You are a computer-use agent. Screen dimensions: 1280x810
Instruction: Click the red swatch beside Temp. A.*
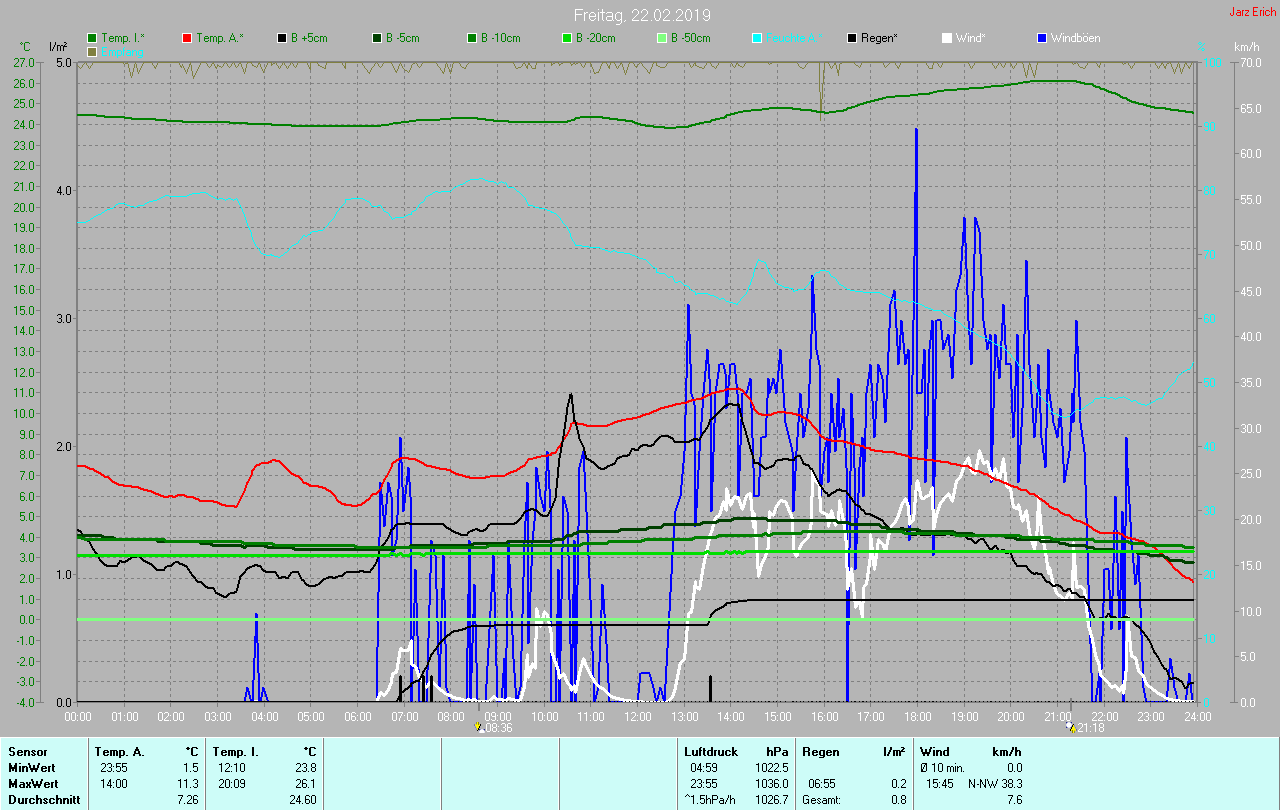pos(187,38)
